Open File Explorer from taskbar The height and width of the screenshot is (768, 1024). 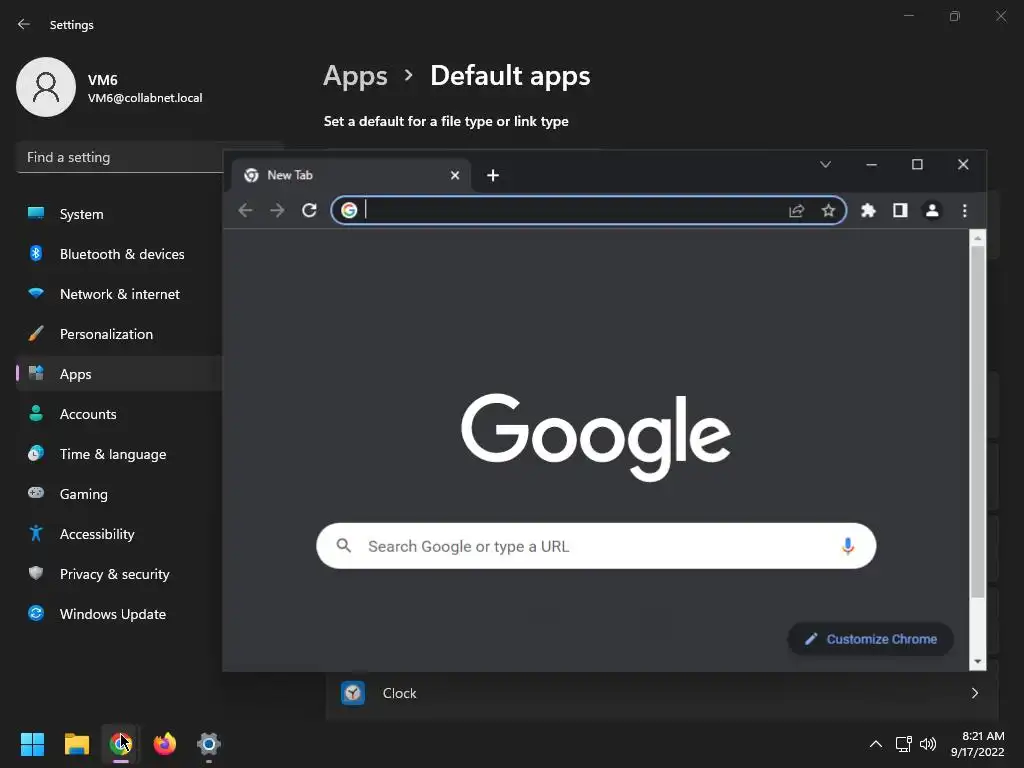pos(77,744)
